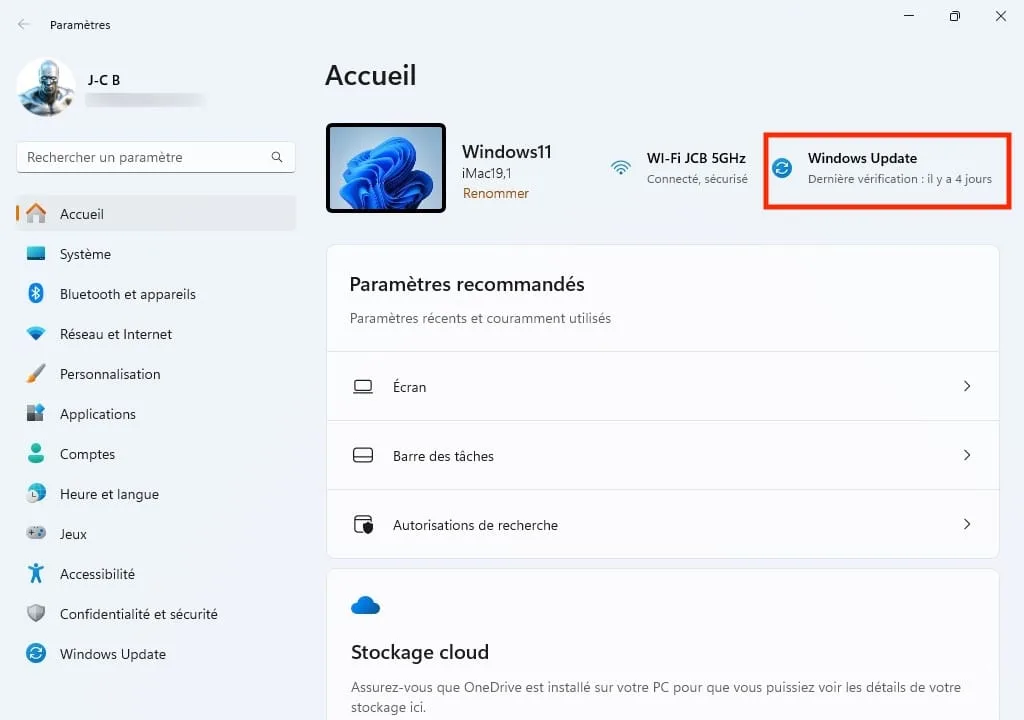Click the Système monitor icon
The image size is (1024, 720).
(x=36, y=254)
